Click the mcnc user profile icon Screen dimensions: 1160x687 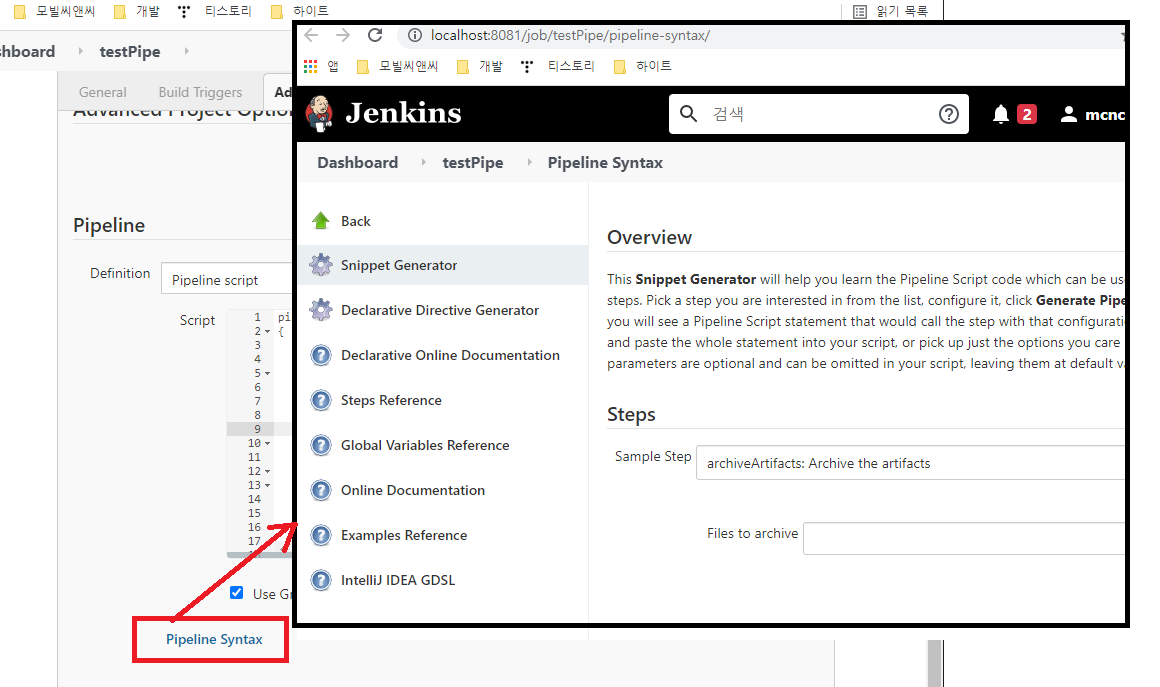[1068, 114]
